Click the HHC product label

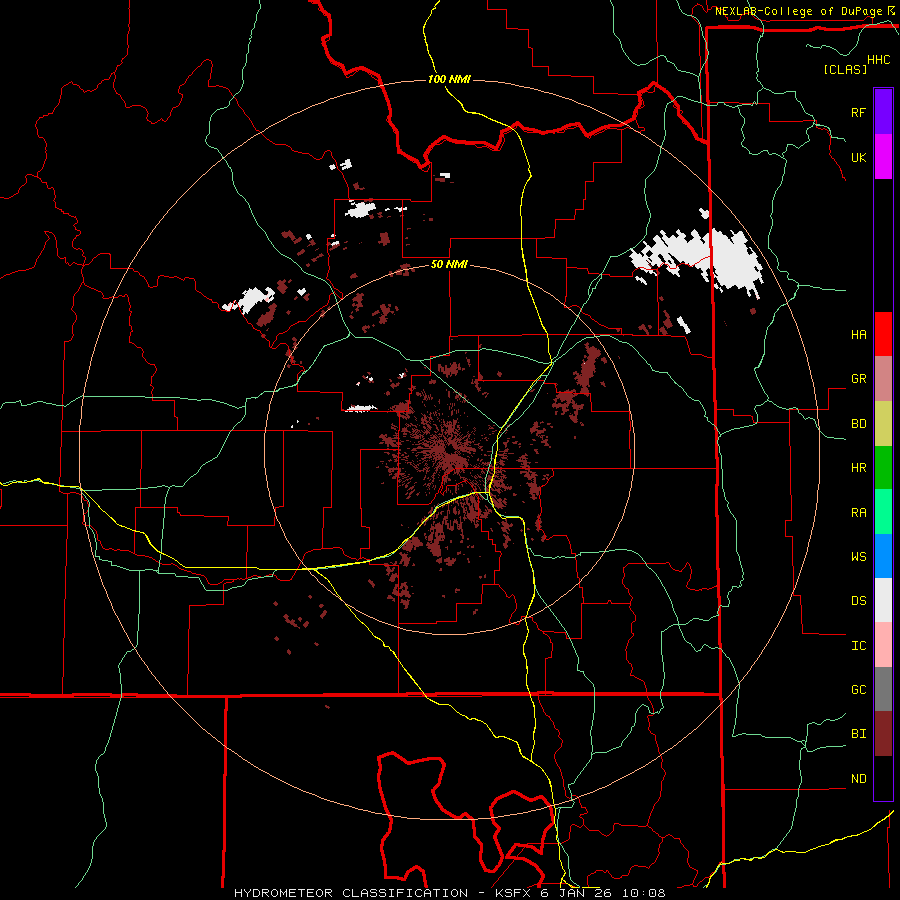[879, 60]
